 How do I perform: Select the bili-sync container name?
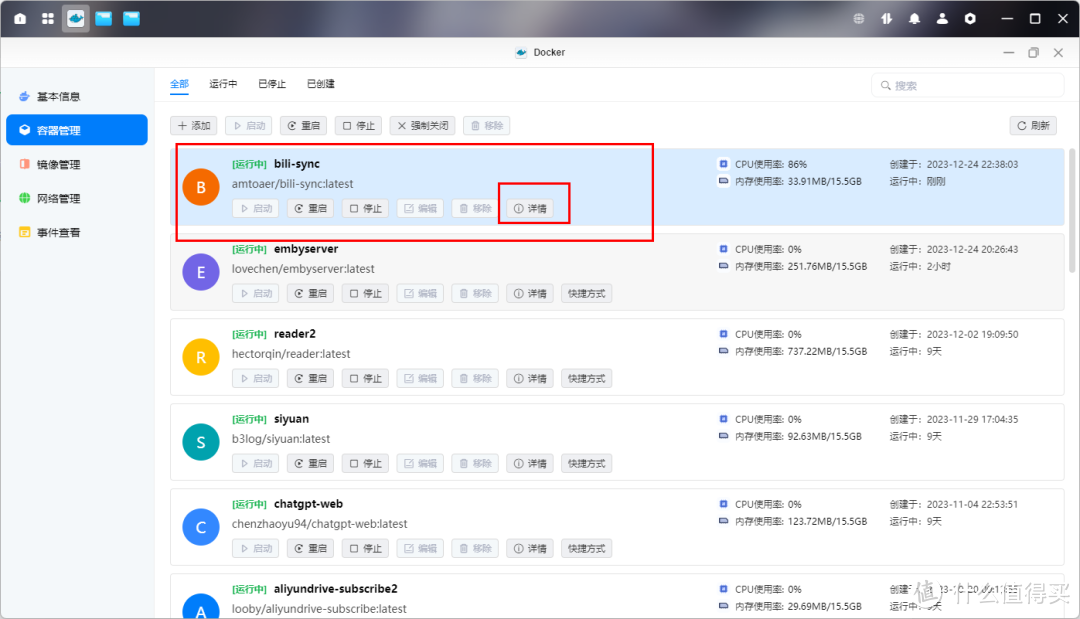tap(297, 164)
